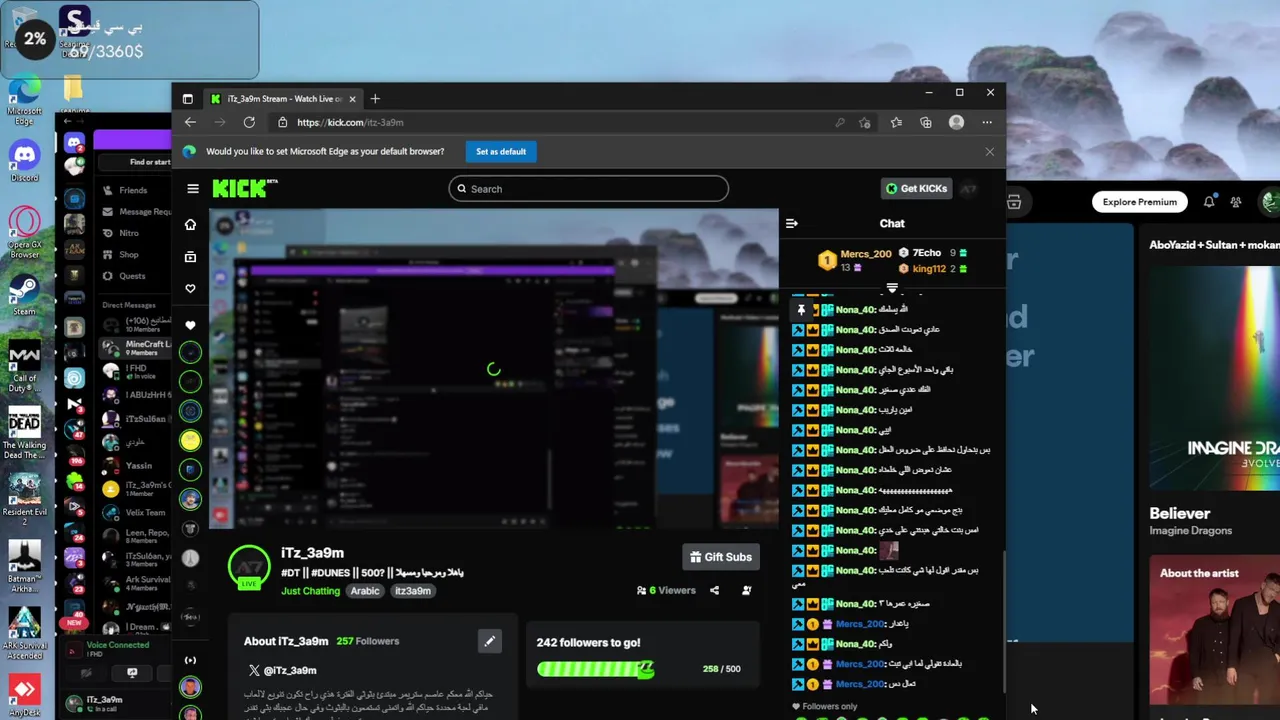Open Nitro in the Discord window
The image size is (1280, 720).
129,233
